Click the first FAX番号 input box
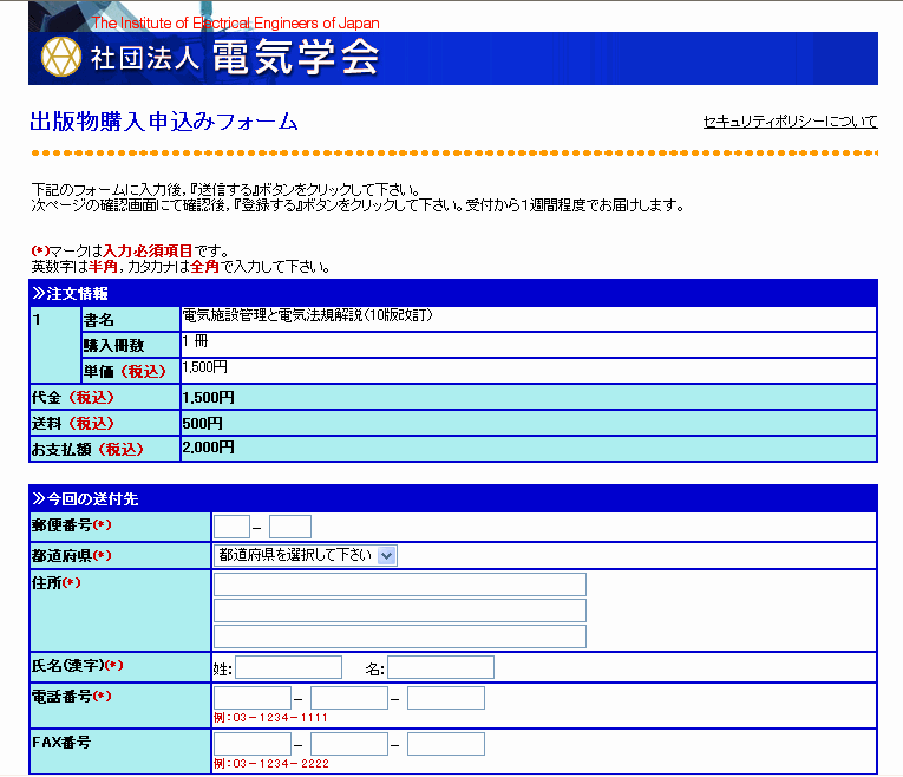 (252, 744)
